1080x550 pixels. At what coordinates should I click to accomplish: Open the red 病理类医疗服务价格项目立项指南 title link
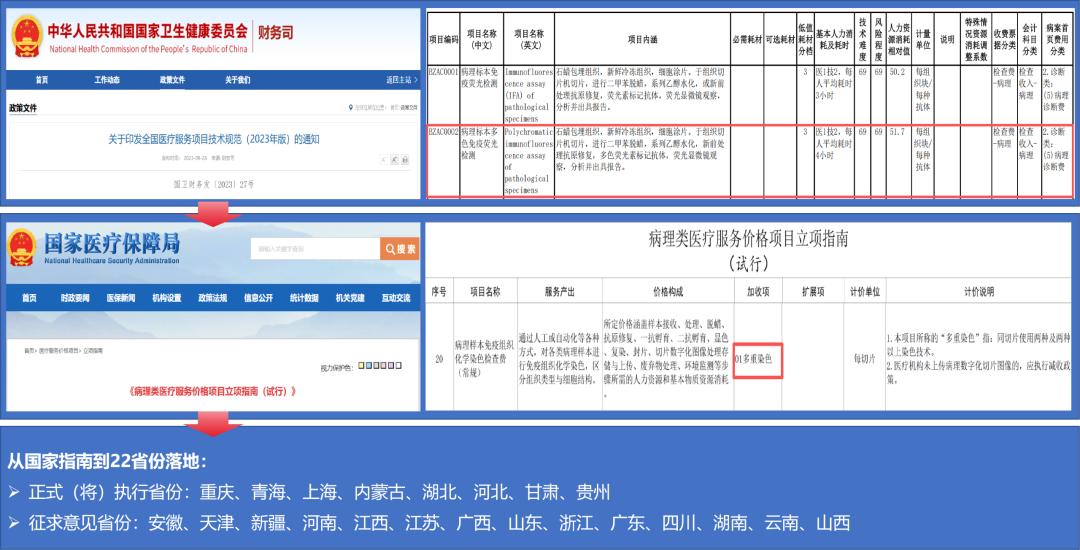pos(214,391)
